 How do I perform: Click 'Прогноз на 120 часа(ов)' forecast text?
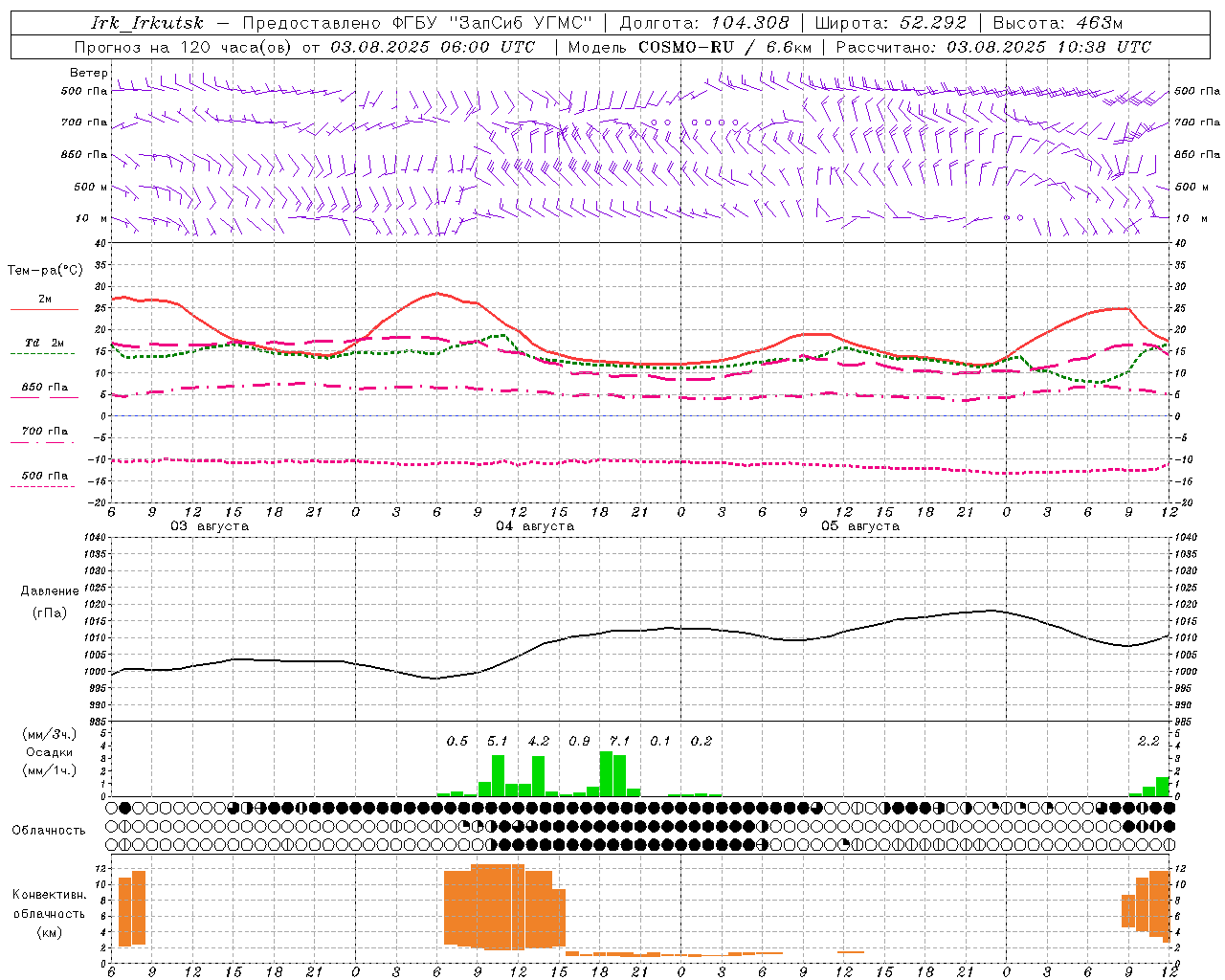click(x=184, y=47)
